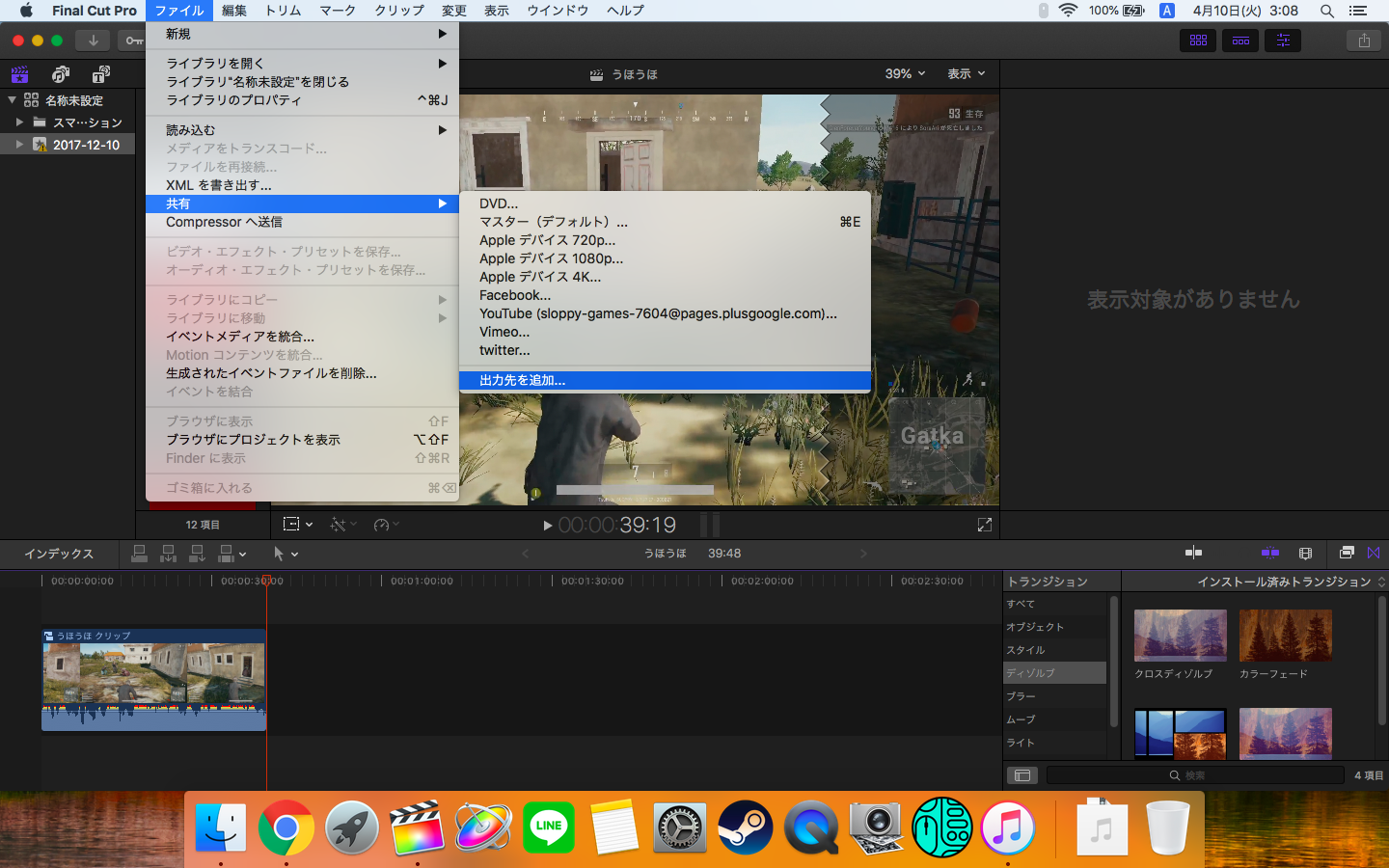Image resolution: width=1389 pixels, height=868 pixels.
Task: Click the red playhead on the ruler
Action: pos(266,580)
